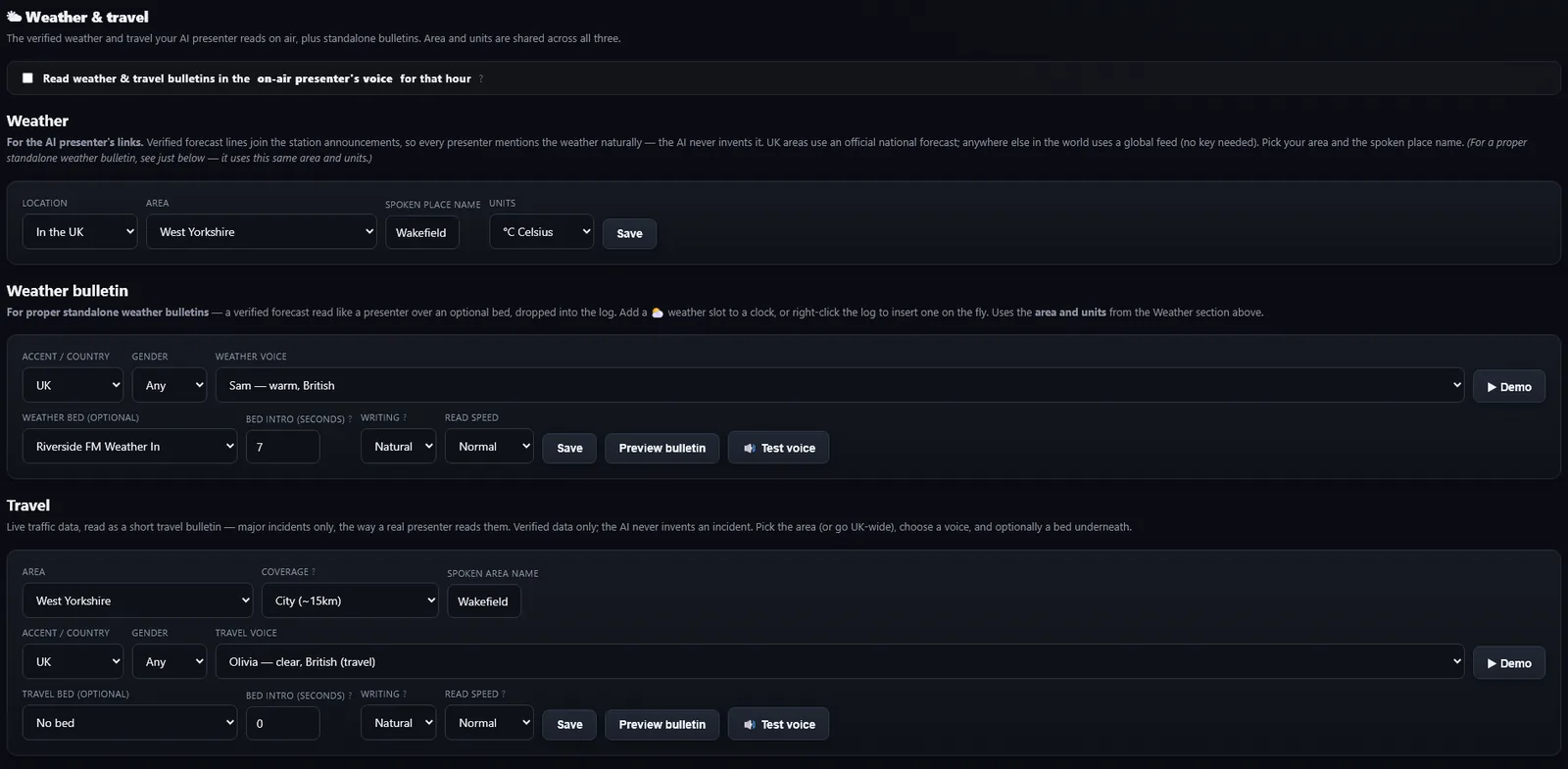Click help icon next to Coverage label
Screen dimensions: 1568x769
coord(313,572)
